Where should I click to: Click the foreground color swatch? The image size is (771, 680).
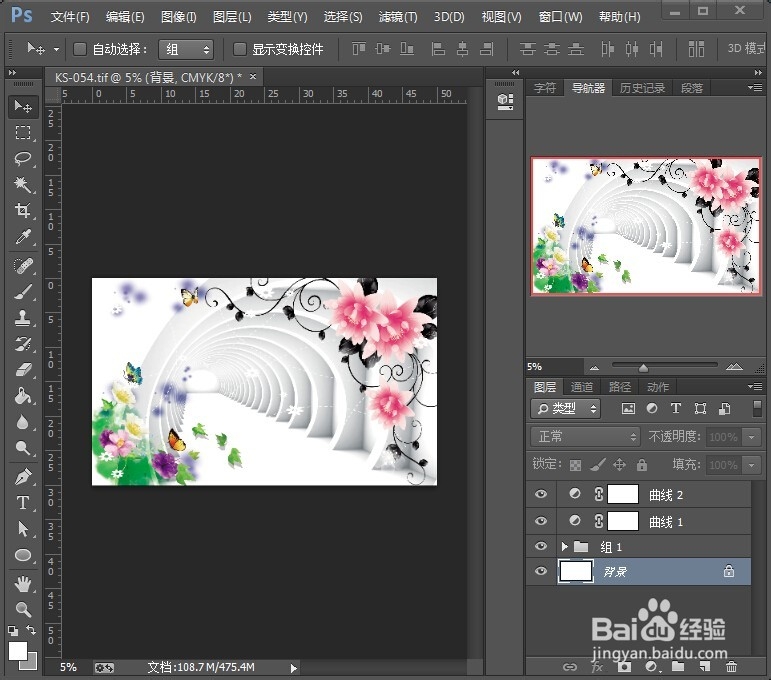click(18, 651)
